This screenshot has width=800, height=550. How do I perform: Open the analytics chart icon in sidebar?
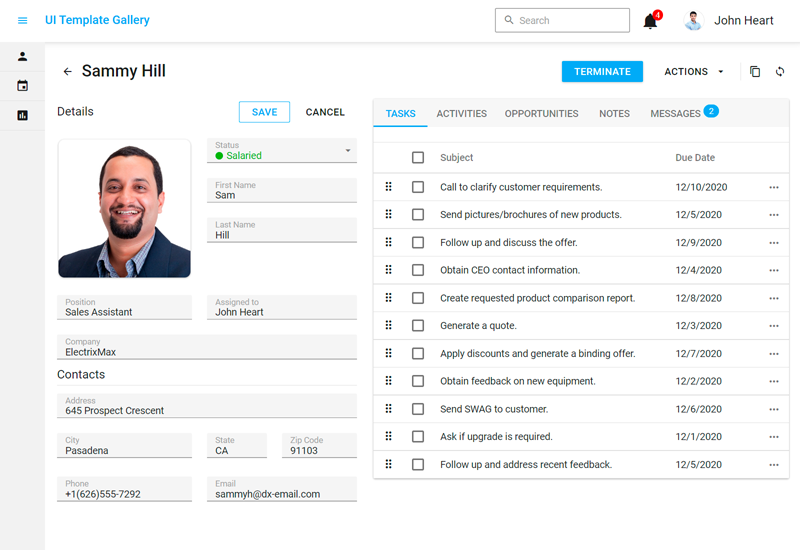(23, 115)
